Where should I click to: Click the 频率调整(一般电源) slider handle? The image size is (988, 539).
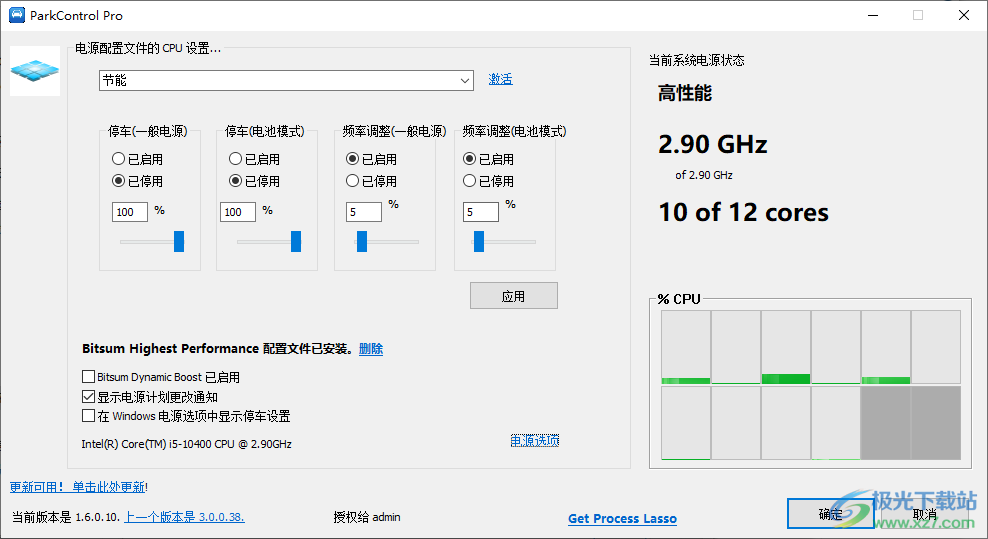pos(362,241)
